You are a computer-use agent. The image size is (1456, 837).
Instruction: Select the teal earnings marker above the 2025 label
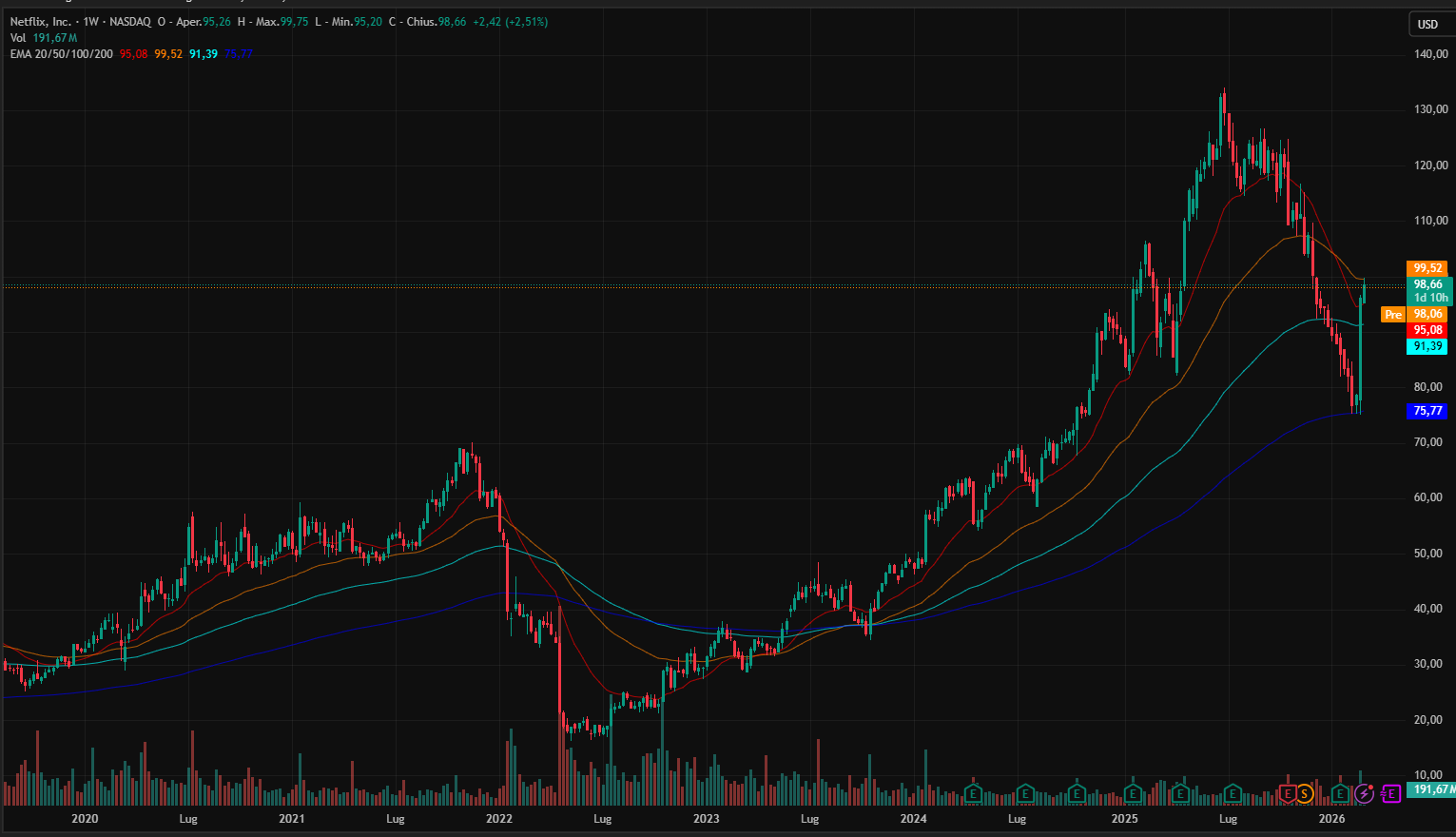(1133, 793)
